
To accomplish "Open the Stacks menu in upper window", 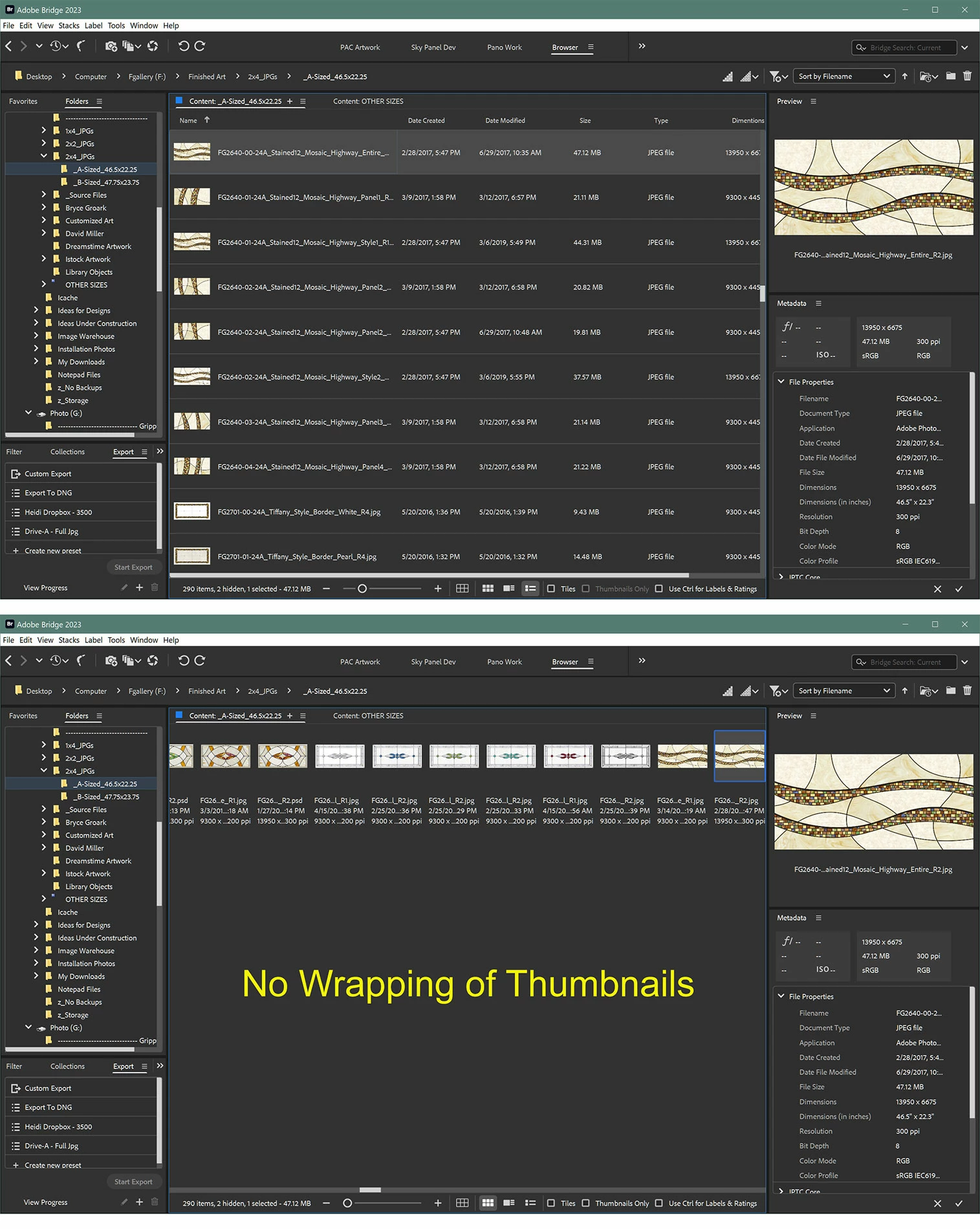I will point(69,25).
